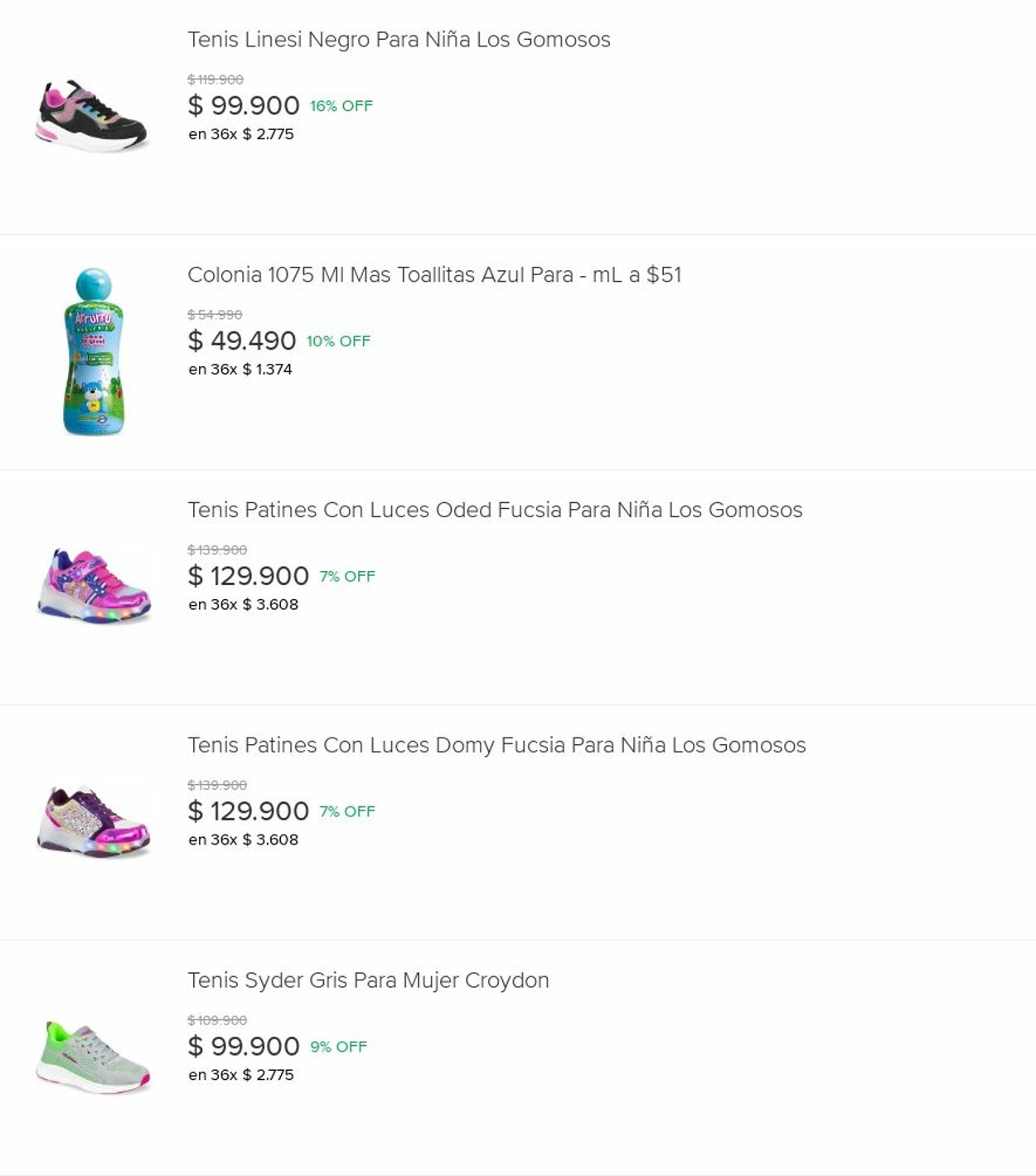Click the black Linesi sneaker thumbnail
The width and height of the screenshot is (1036, 1176).
[x=92, y=116]
